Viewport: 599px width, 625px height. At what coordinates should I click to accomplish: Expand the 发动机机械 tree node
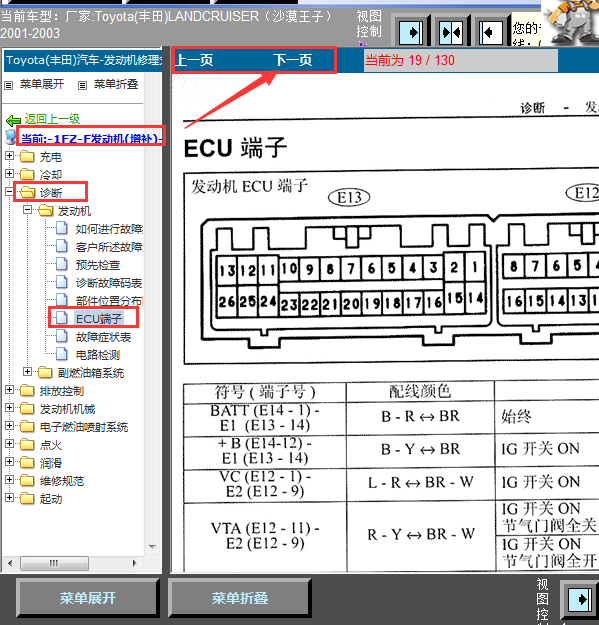[x=9, y=408]
